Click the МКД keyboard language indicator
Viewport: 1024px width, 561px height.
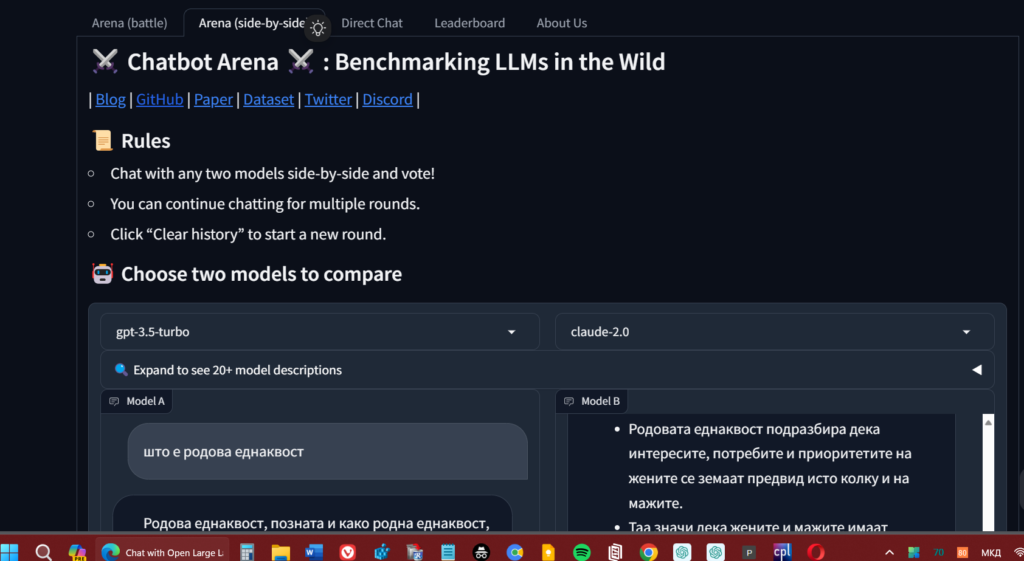click(x=991, y=553)
